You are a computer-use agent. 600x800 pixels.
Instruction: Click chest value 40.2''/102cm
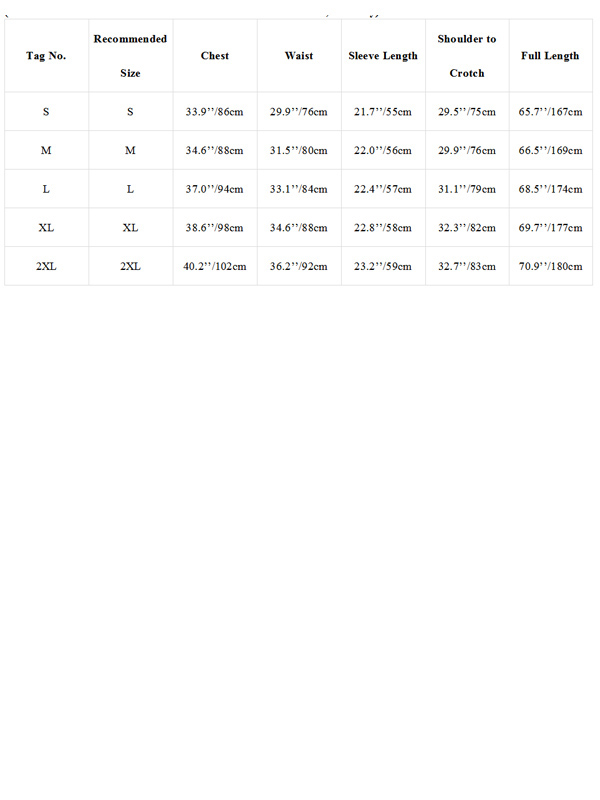[215, 266]
